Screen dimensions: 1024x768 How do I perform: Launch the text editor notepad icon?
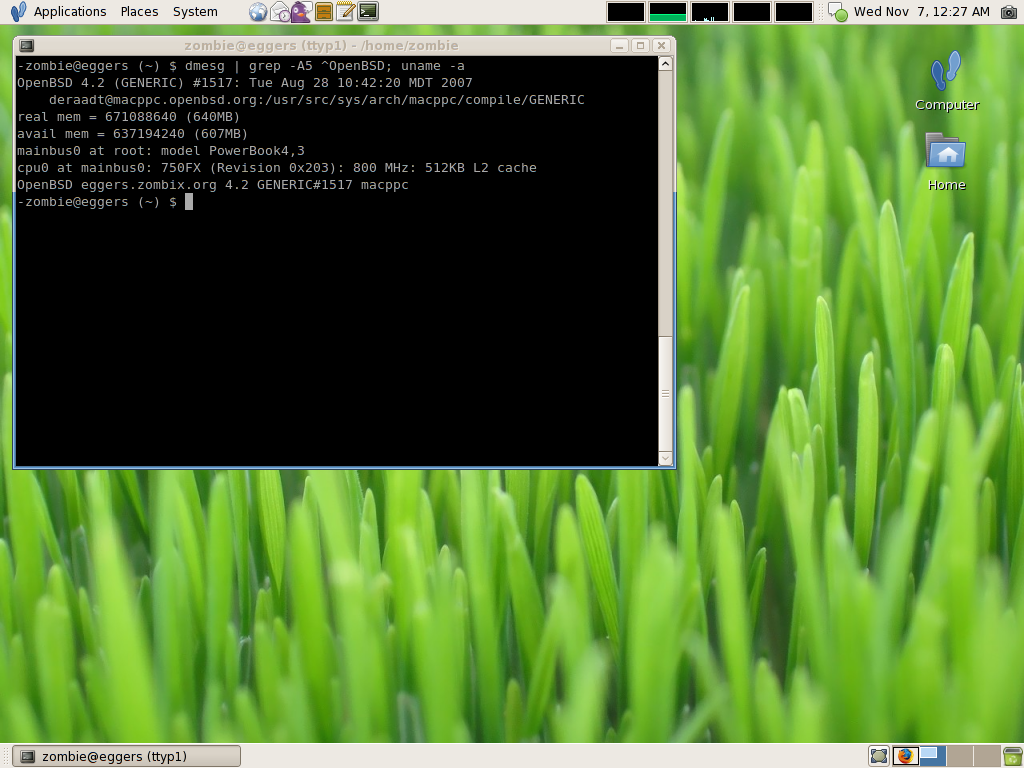point(345,12)
